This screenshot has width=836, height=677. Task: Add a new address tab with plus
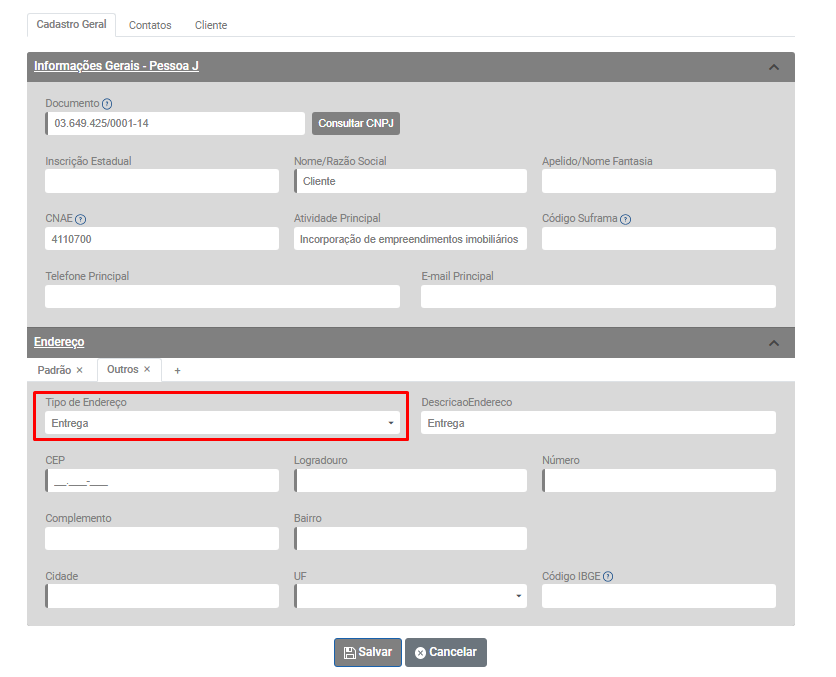pos(178,370)
